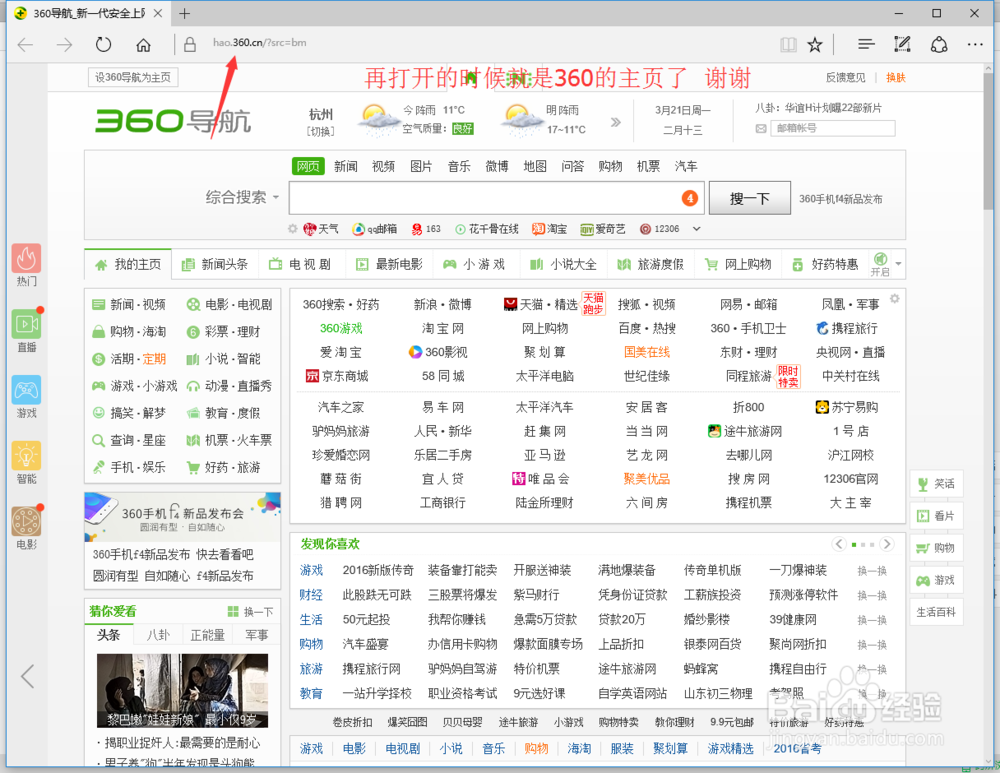Click 换一换 on 游戏 row

tap(872, 571)
